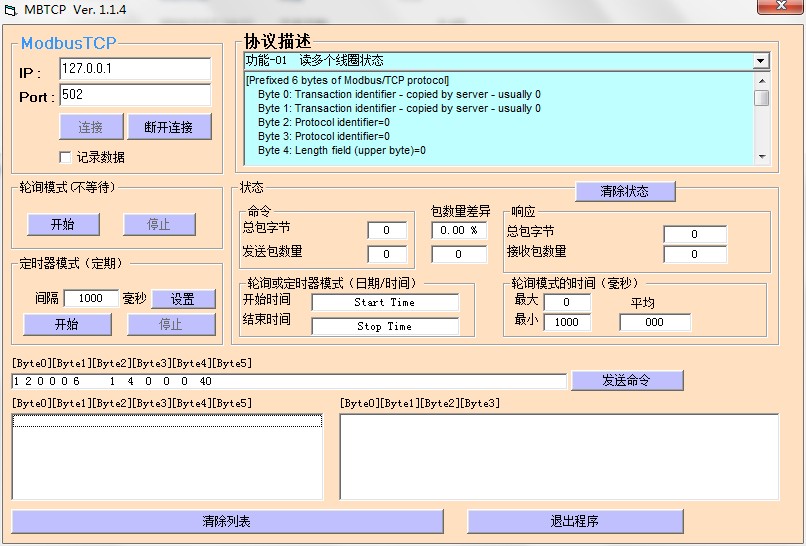The height and width of the screenshot is (546, 806).
Task: Click the 最小 polling time field showing 1000
Action: [567, 322]
